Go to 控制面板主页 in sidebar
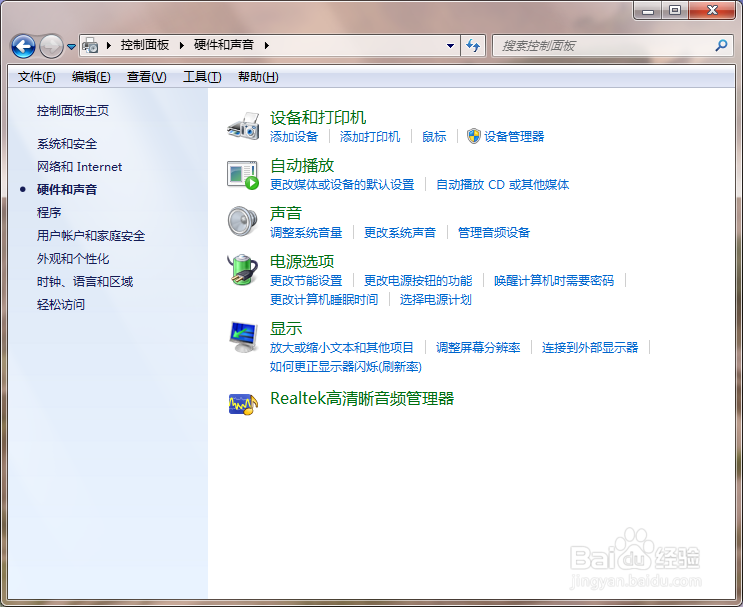This screenshot has height=607, width=743. 73,111
